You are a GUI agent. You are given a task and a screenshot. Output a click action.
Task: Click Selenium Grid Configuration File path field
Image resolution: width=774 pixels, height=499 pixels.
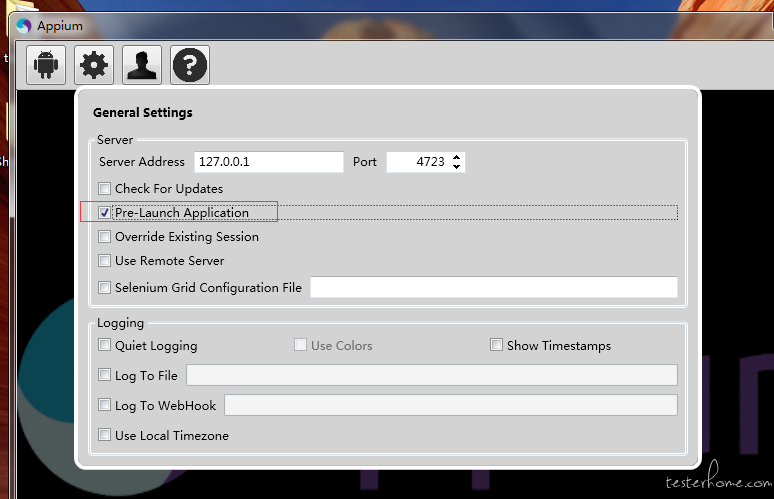(494, 287)
